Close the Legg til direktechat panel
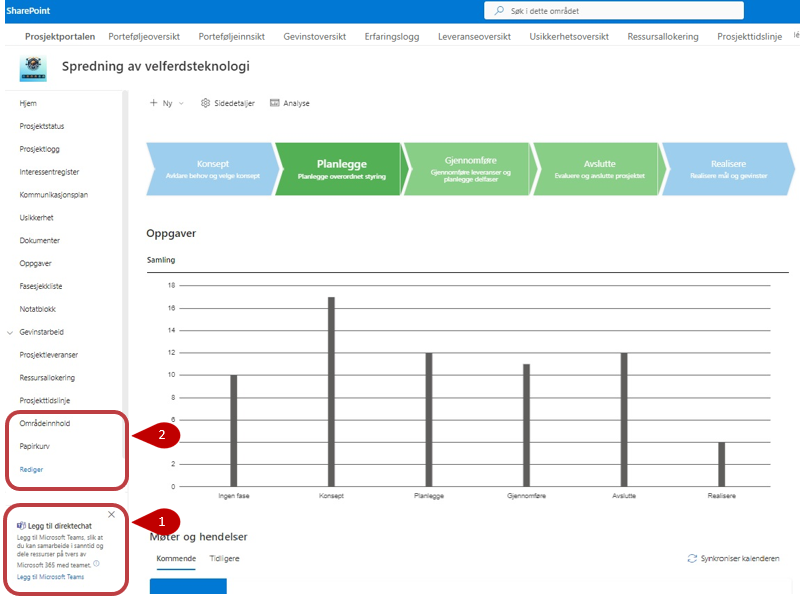The image size is (800, 600). pos(111,515)
